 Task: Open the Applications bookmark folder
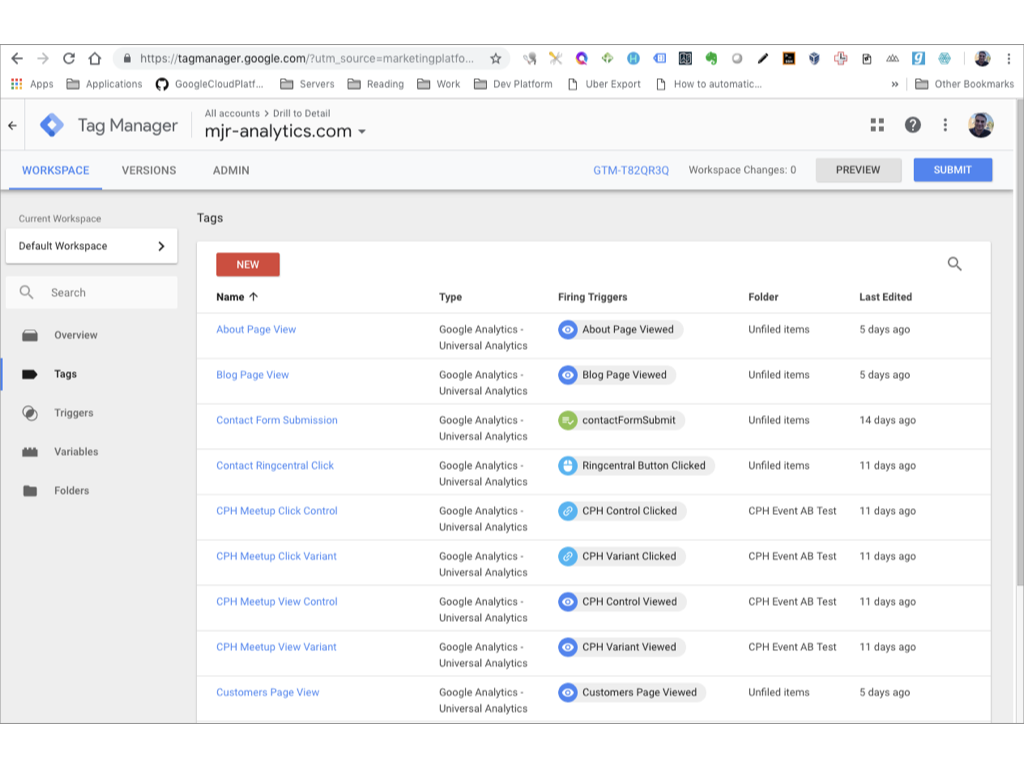104,84
